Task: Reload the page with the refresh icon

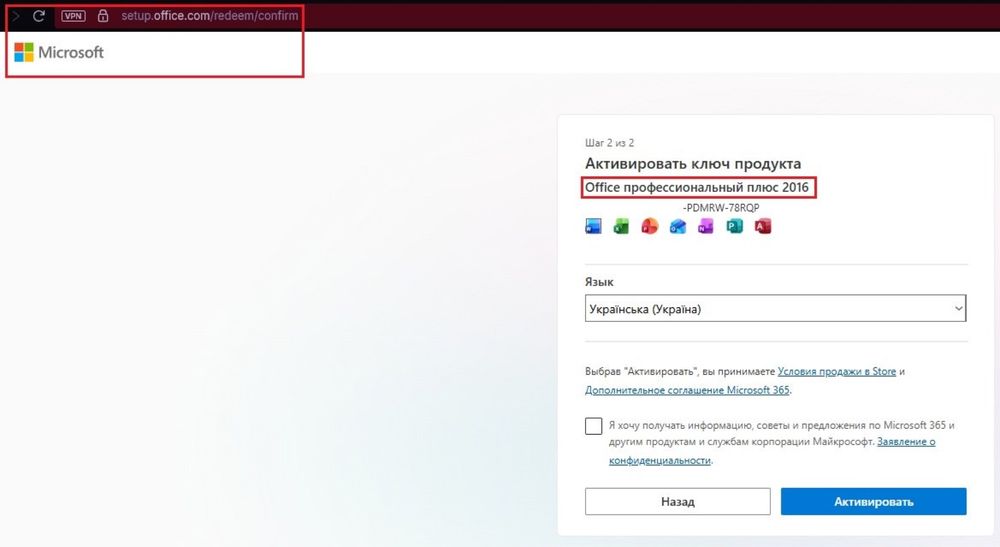Action: tap(39, 16)
